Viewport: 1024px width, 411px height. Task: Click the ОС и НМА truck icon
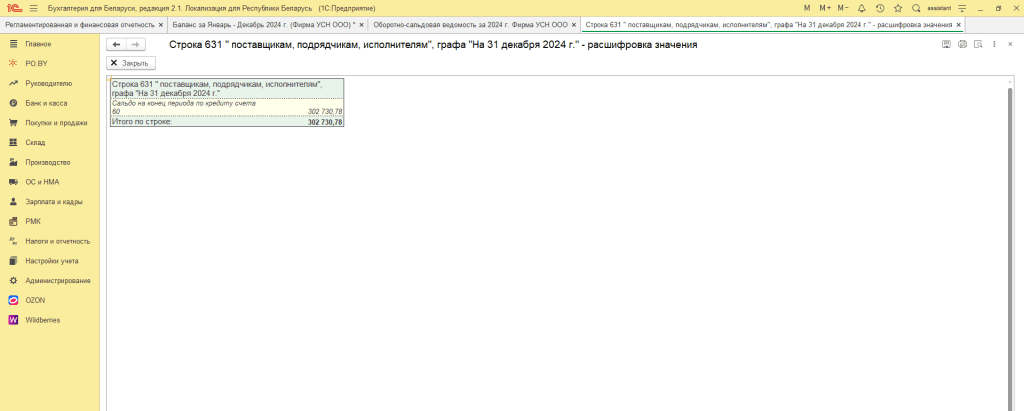point(12,182)
